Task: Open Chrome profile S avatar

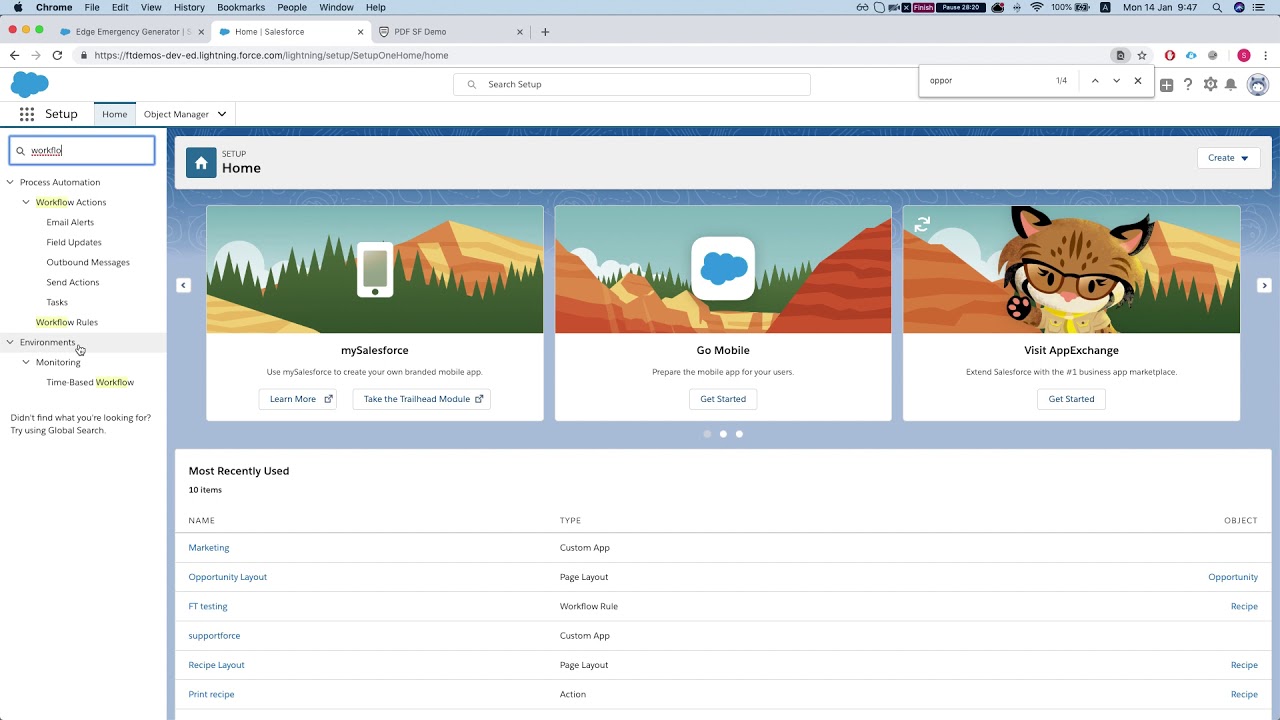Action: coord(1244,56)
